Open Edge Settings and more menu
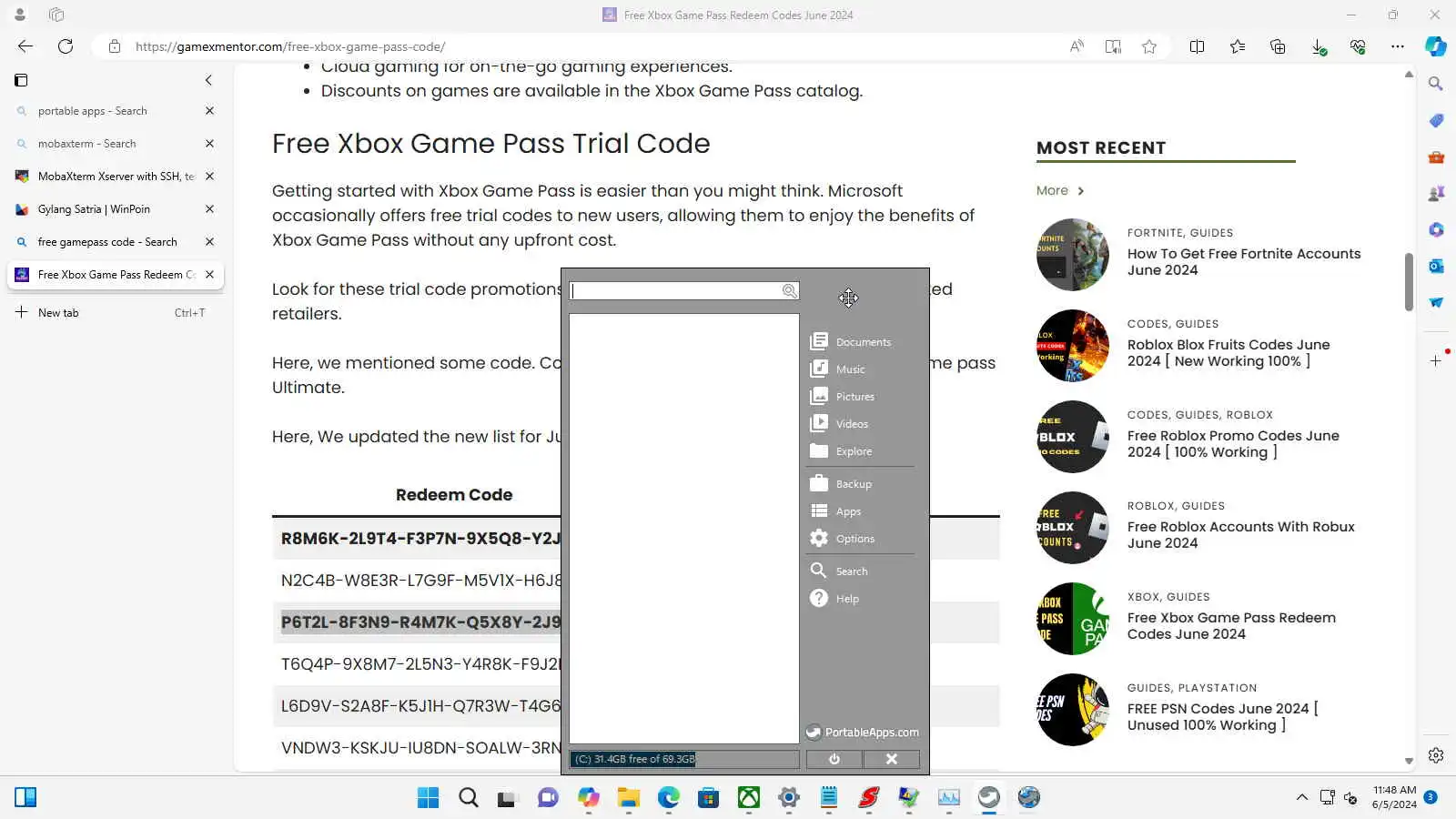Image resolution: width=1456 pixels, height=819 pixels. [1398, 46]
